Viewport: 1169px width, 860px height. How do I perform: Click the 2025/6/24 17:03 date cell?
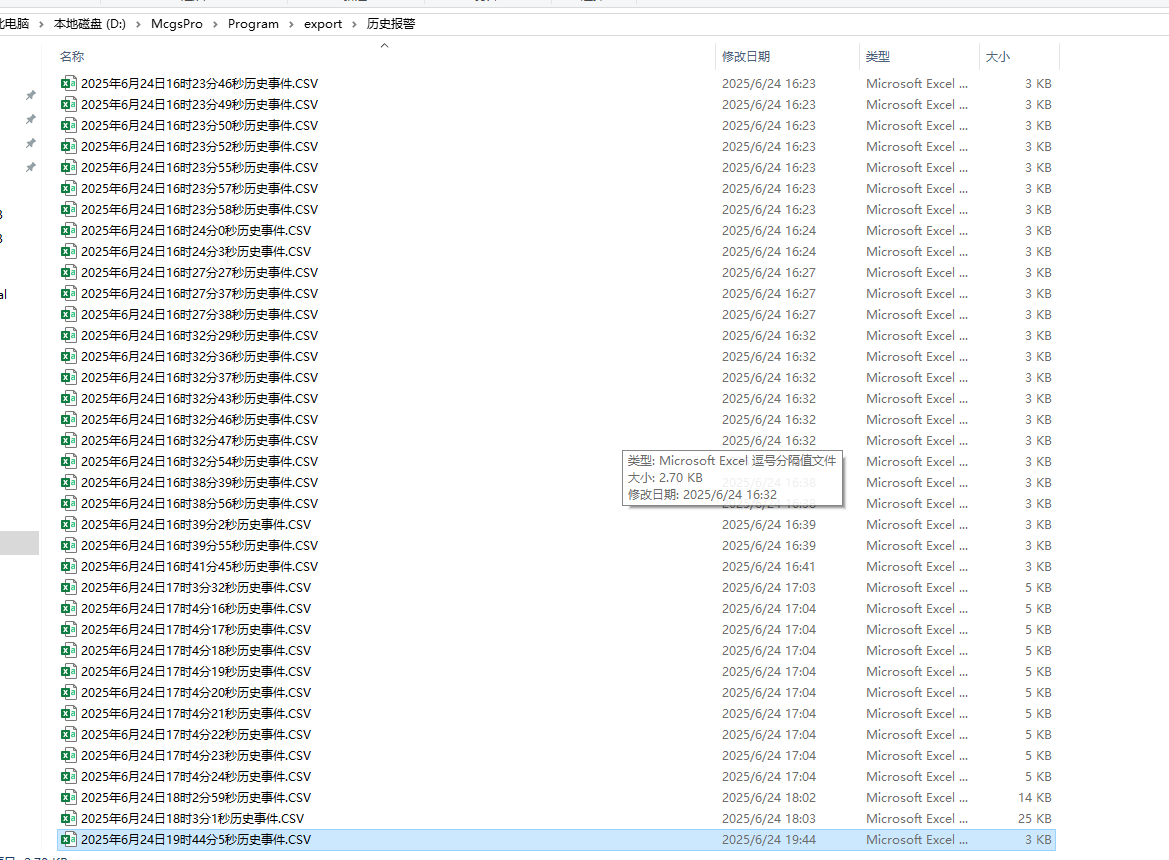(x=769, y=587)
